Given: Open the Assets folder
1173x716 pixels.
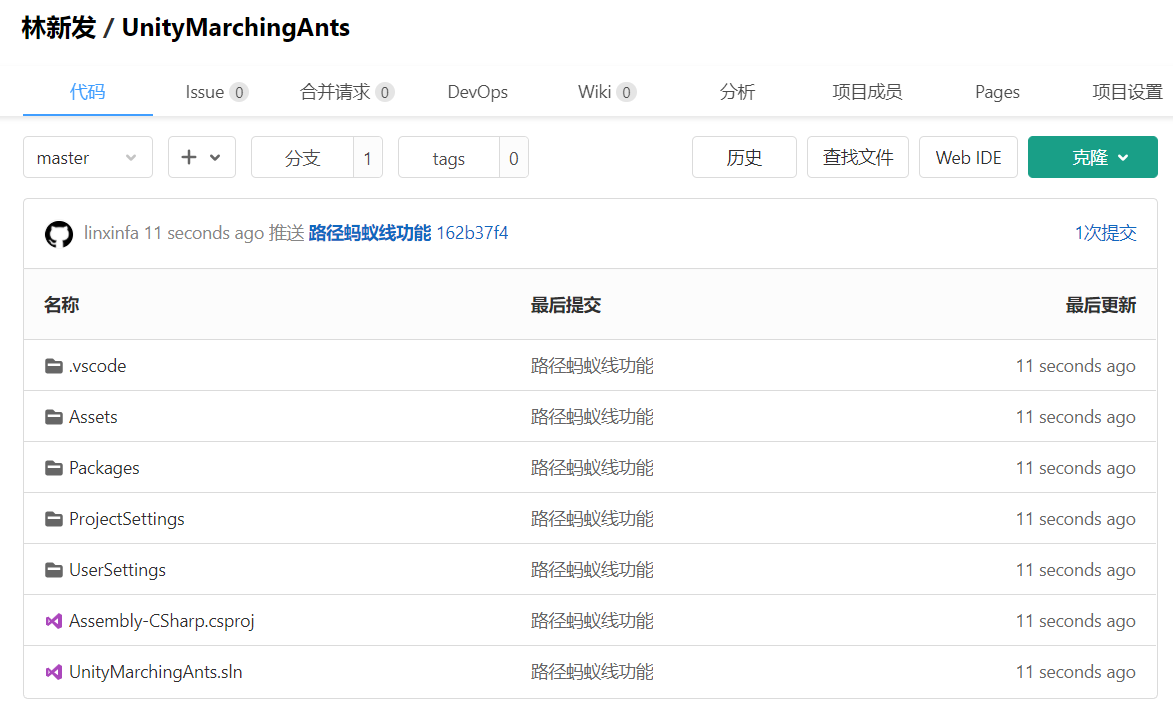Looking at the screenshot, I should 94,417.
